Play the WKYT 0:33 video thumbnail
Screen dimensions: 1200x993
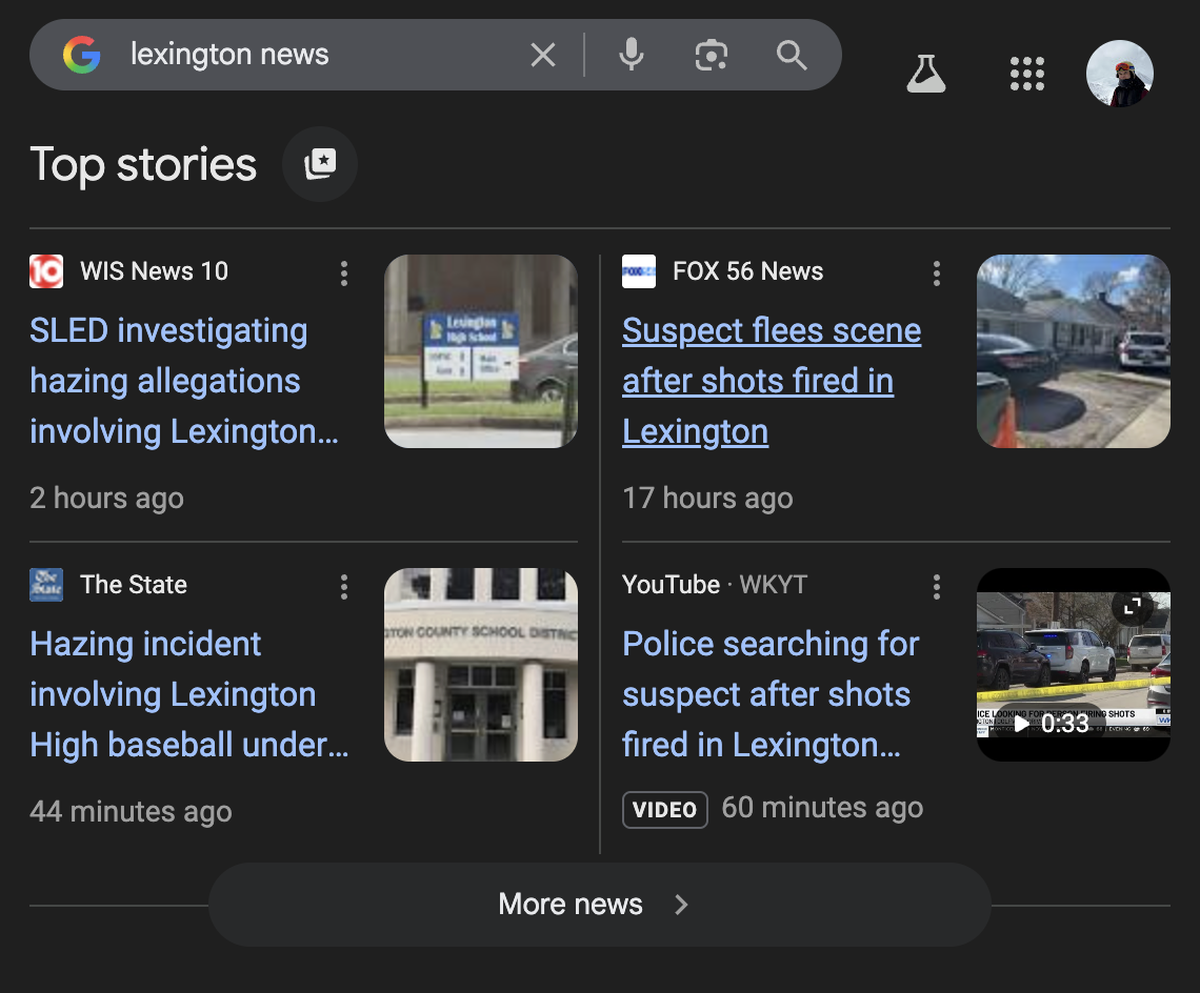point(1074,665)
